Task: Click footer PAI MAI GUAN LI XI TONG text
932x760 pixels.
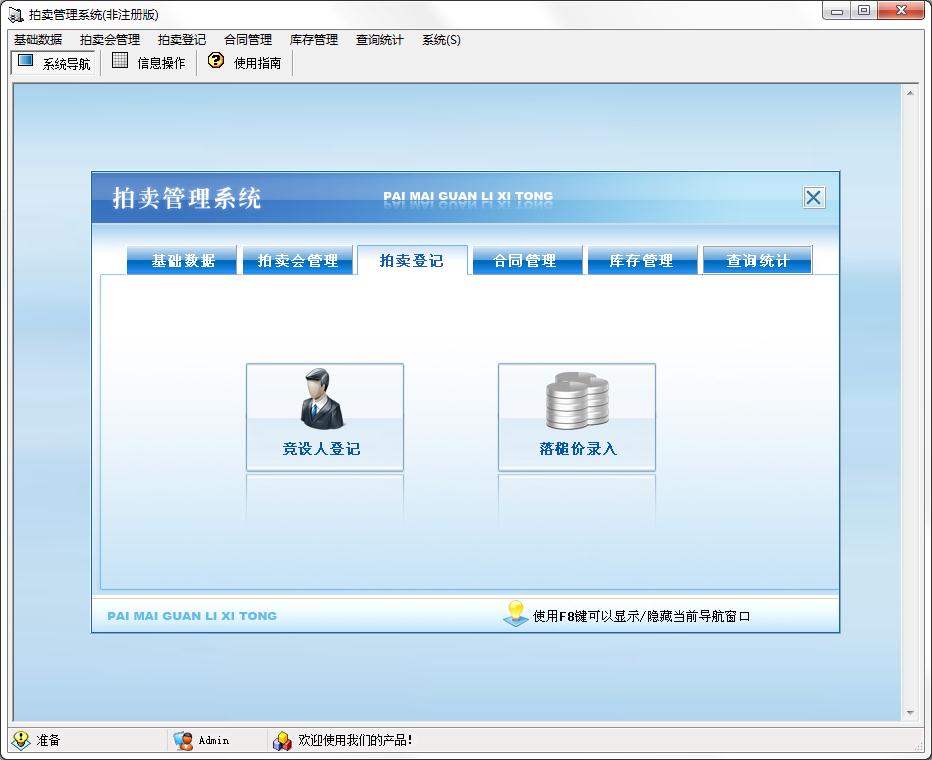Action: coord(192,616)
